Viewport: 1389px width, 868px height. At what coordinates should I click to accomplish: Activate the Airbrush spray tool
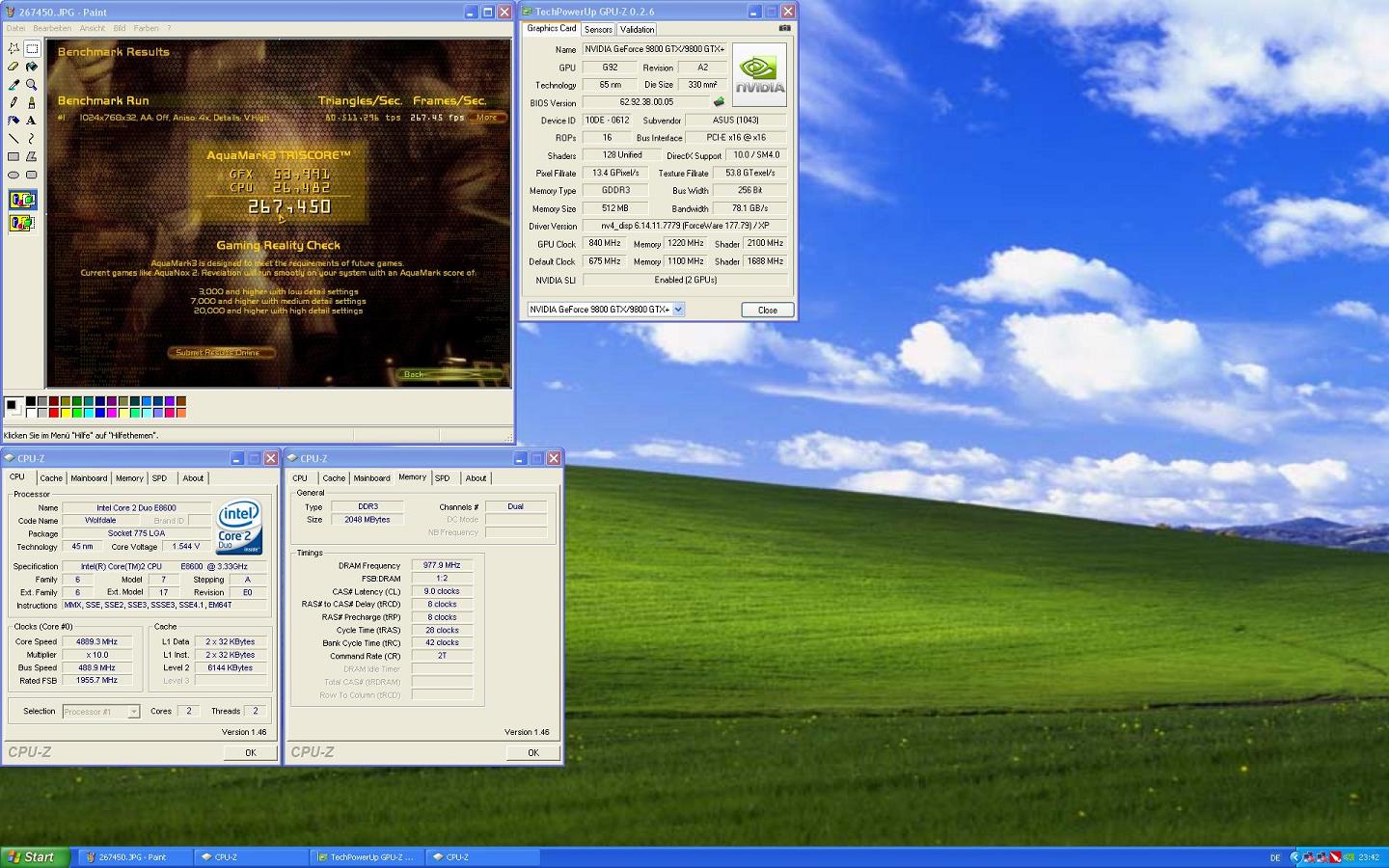tap(14, 121)
